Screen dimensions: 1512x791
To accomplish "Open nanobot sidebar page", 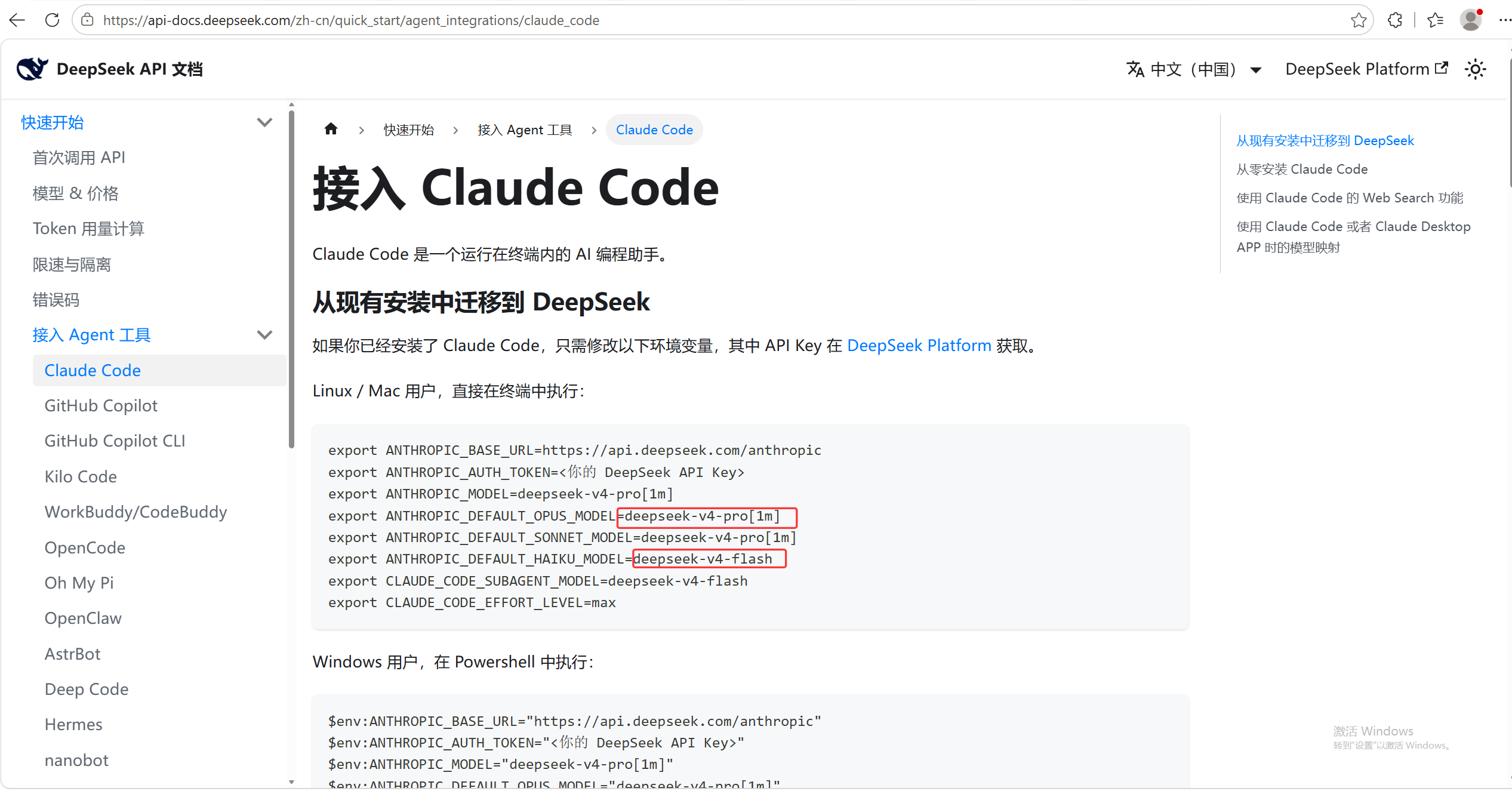I will pyautogui.click(x=76, y=760).
